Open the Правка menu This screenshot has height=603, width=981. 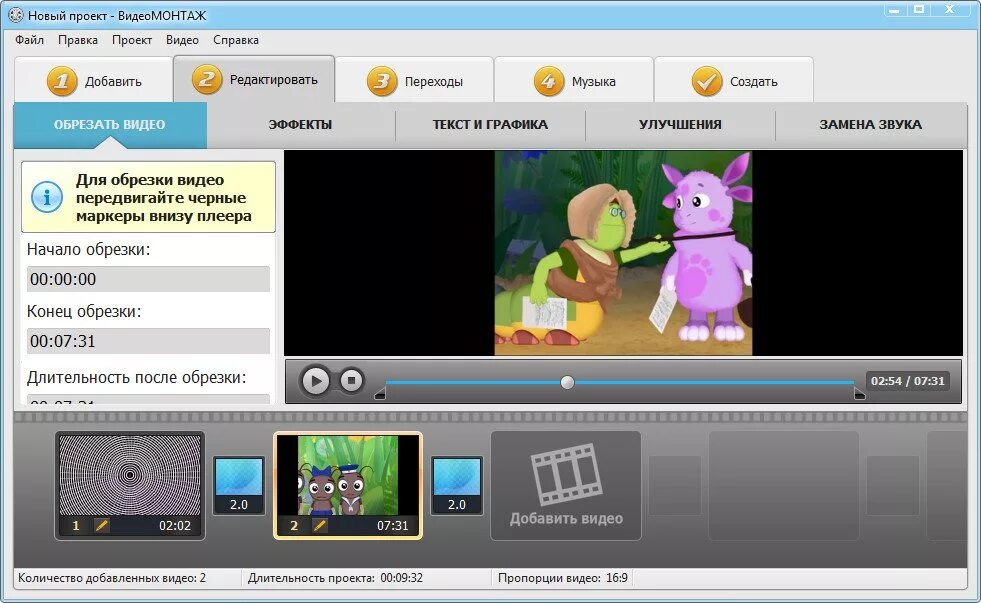78,40
